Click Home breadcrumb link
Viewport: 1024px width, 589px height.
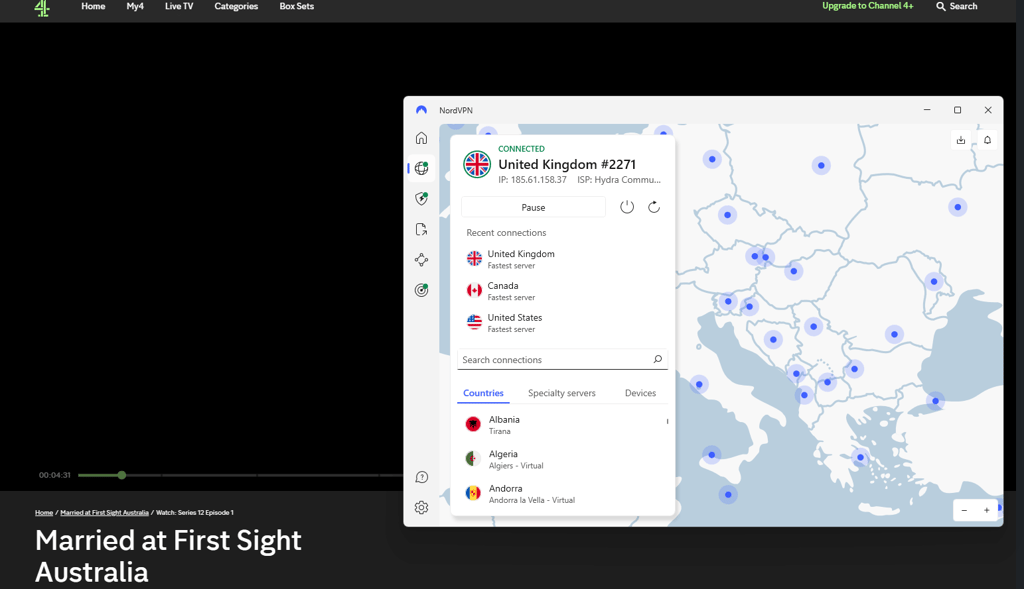point(44,513)
